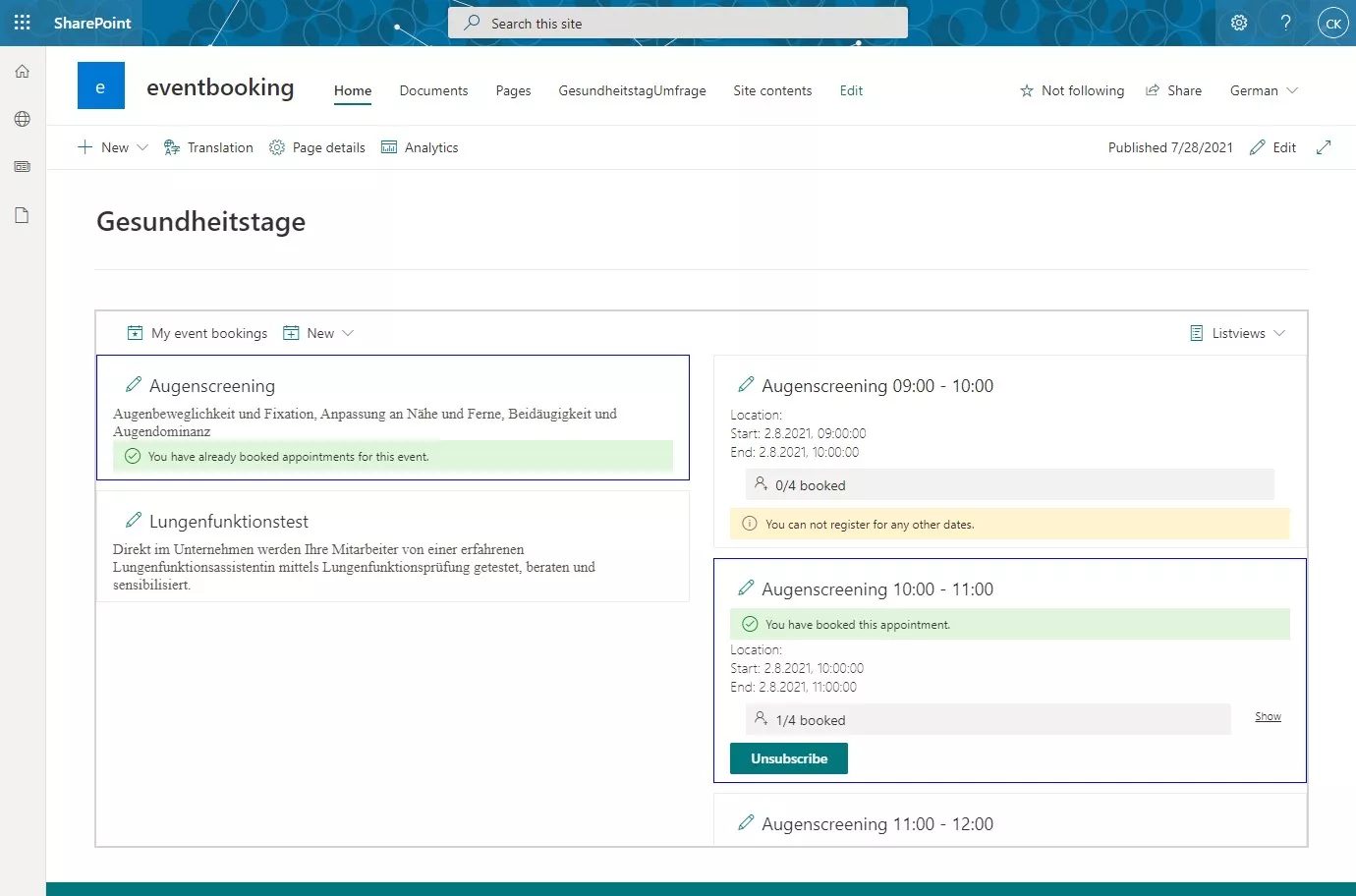This screenshot has height=896, width=1356.
Task: Unsubscribe from Augenscreening 10:00 - 11:00
Action: tap(788, 757)
